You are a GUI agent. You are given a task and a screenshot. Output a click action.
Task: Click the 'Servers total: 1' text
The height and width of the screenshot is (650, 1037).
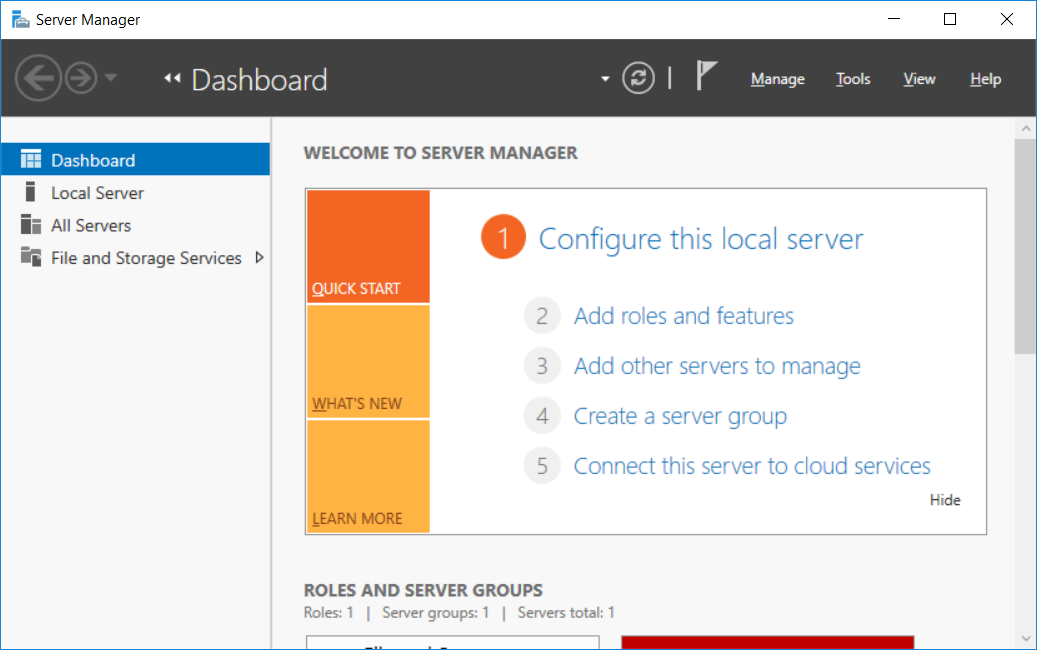(x=566, y=612)
